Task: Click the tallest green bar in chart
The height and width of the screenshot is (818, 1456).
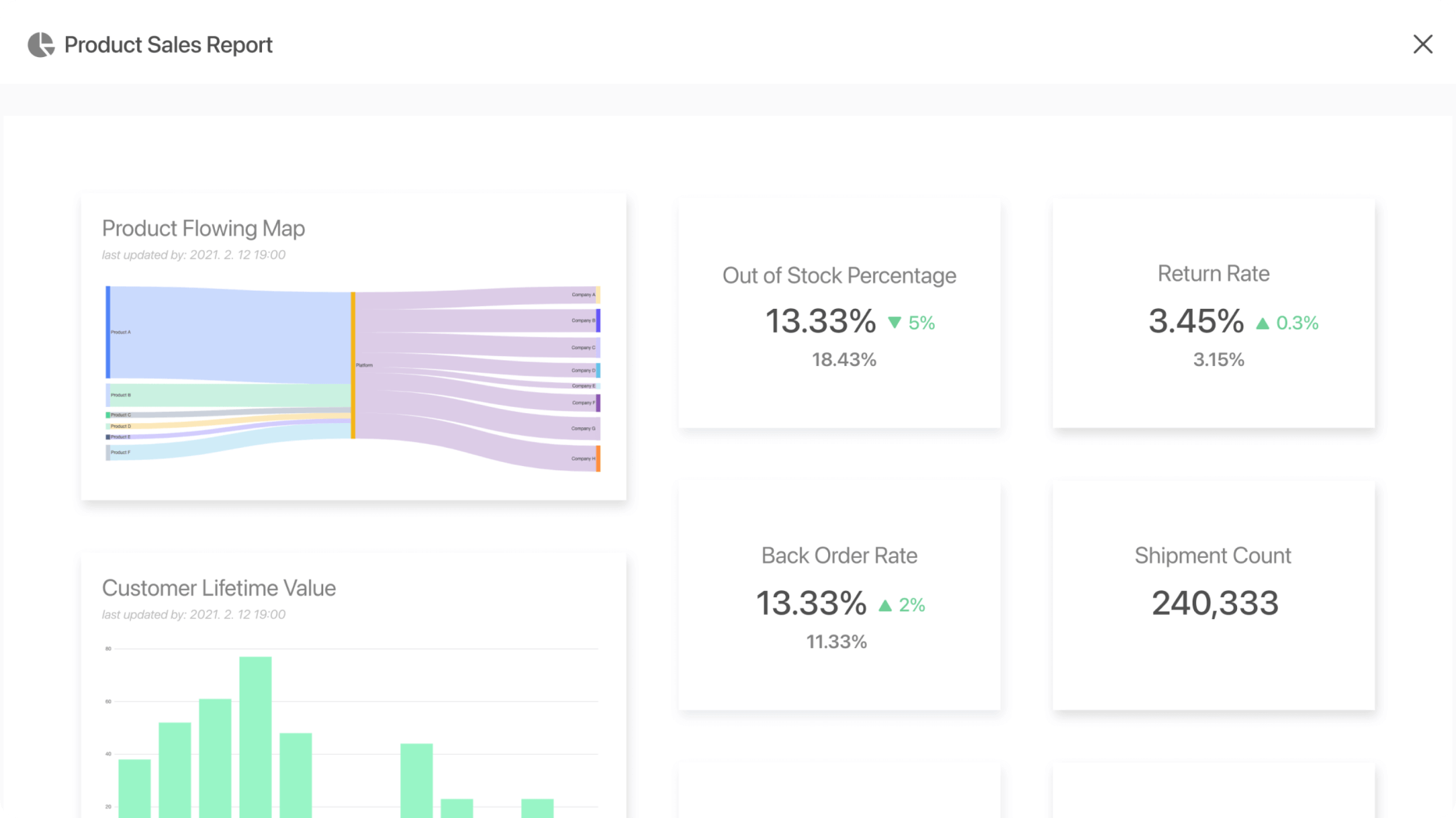Action: [255, 735]
